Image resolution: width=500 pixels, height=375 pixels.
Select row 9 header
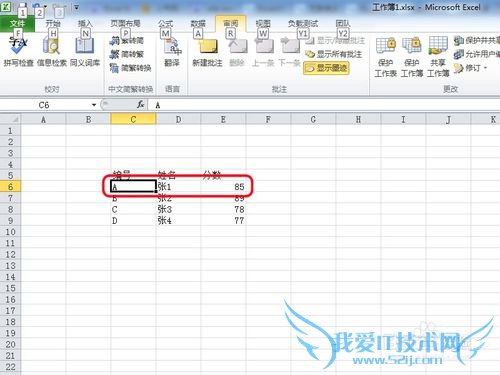click(10, 221)
